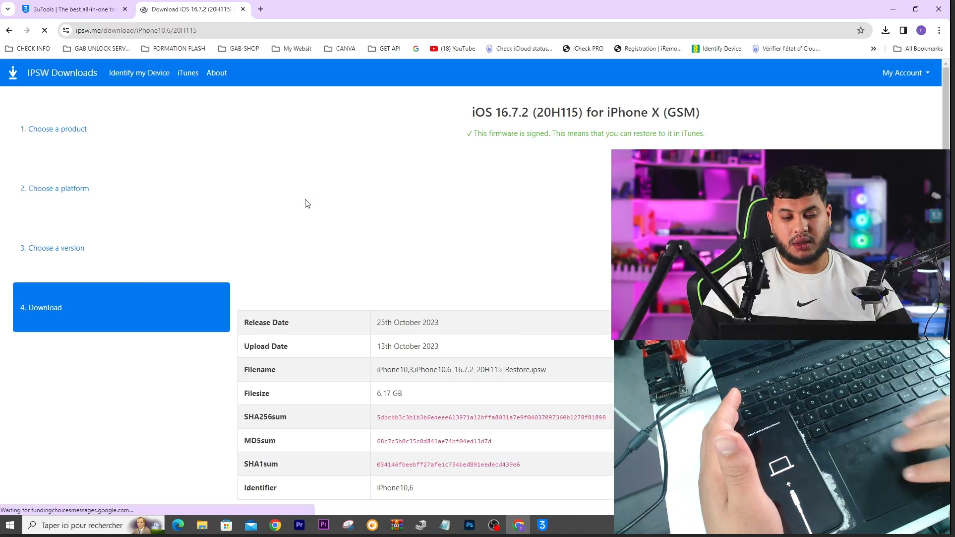Open Identify my Device menu item

139,72
